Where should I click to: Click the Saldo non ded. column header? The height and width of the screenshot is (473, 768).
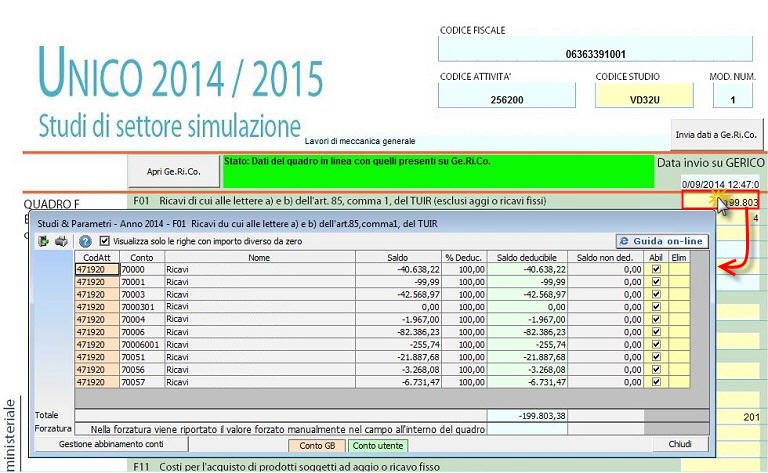[x=605, y=257]
